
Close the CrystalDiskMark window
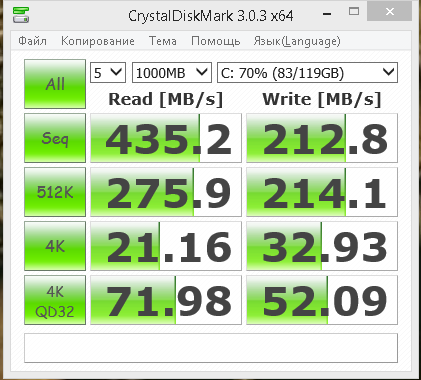click(x=389, y=12)
